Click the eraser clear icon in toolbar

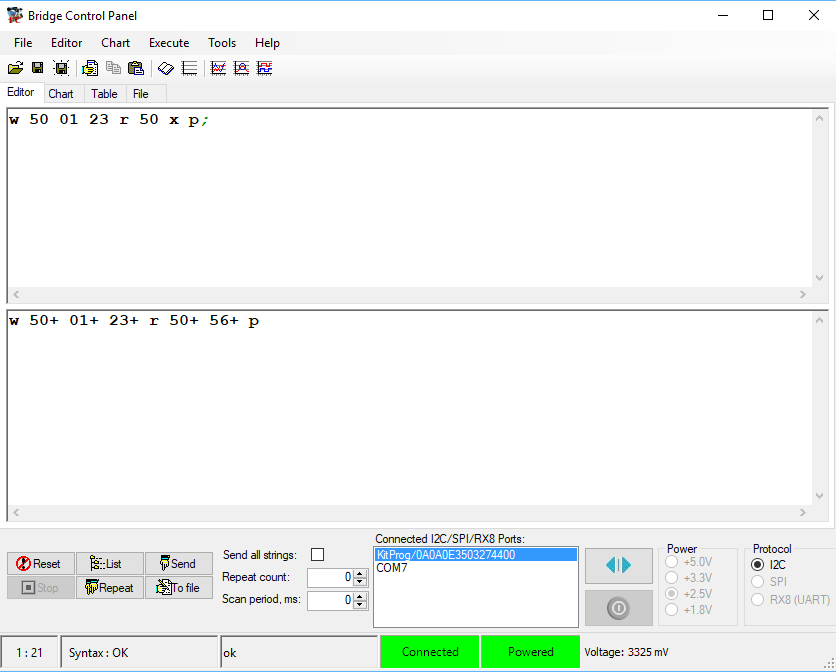pyautogui.click(x=166, y=68)
